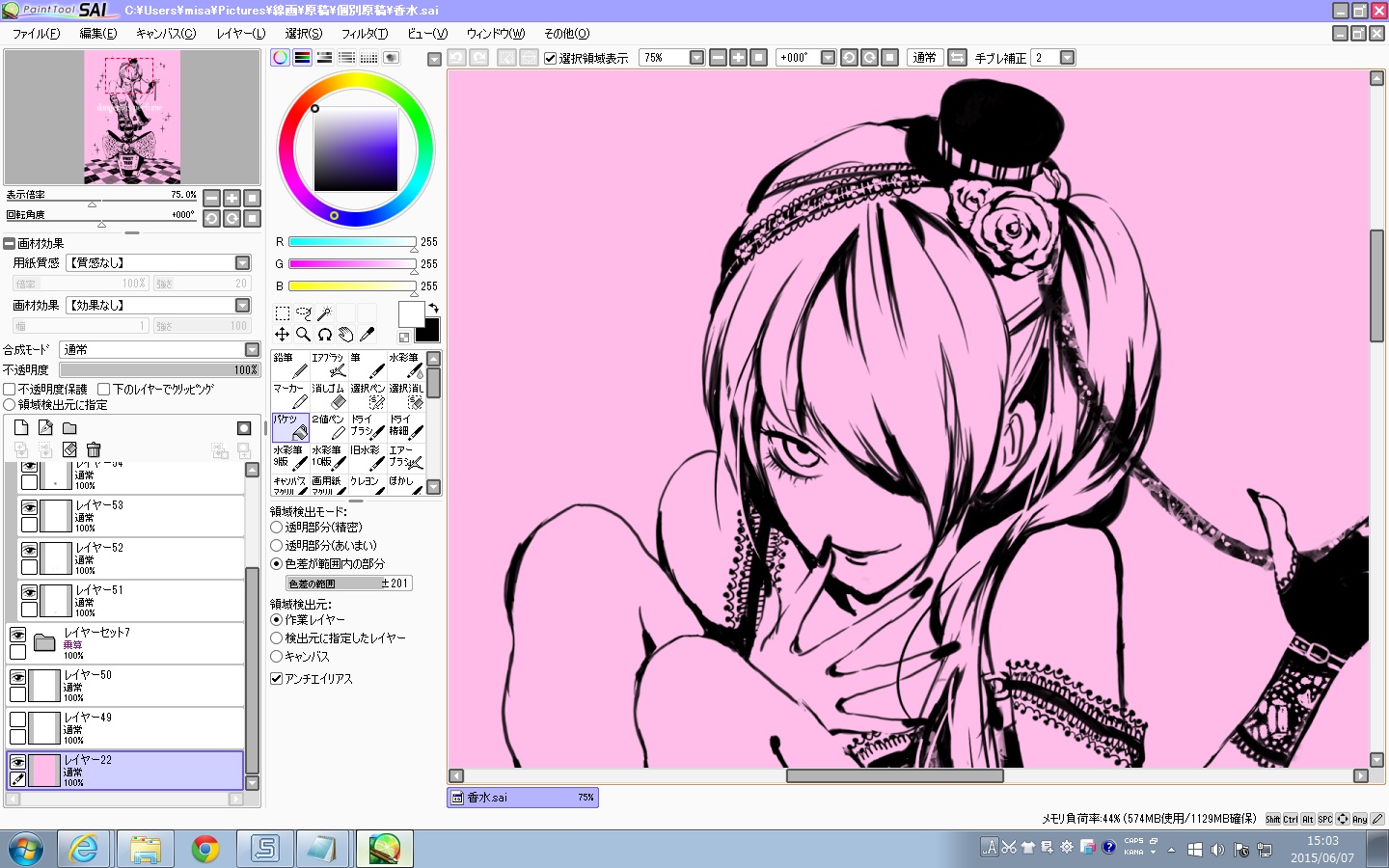Choose 透明部分(精密) detection mode

click(x=277, y=528)
